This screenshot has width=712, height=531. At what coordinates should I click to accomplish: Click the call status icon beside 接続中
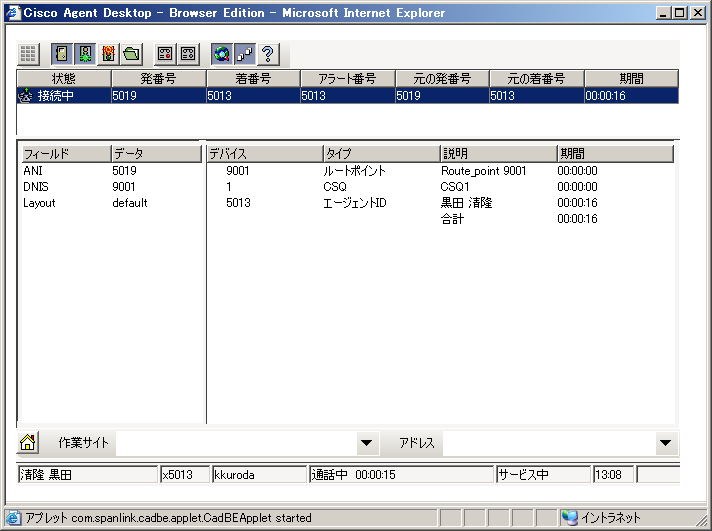click(x=25, y=96)
